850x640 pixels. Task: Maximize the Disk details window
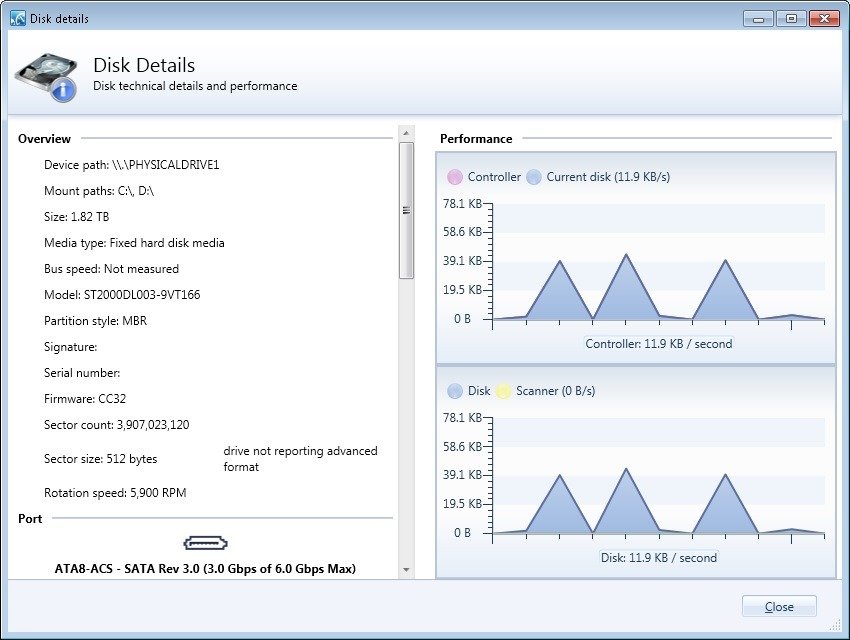(x=791, y=18)
